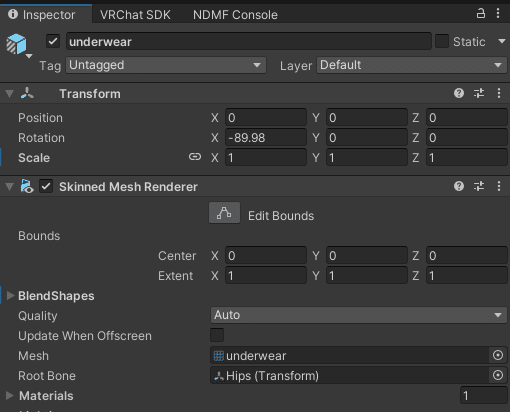Expand the BlendShapes section
Viewport: 510px width, 412px height.
[x=10, y=296]
